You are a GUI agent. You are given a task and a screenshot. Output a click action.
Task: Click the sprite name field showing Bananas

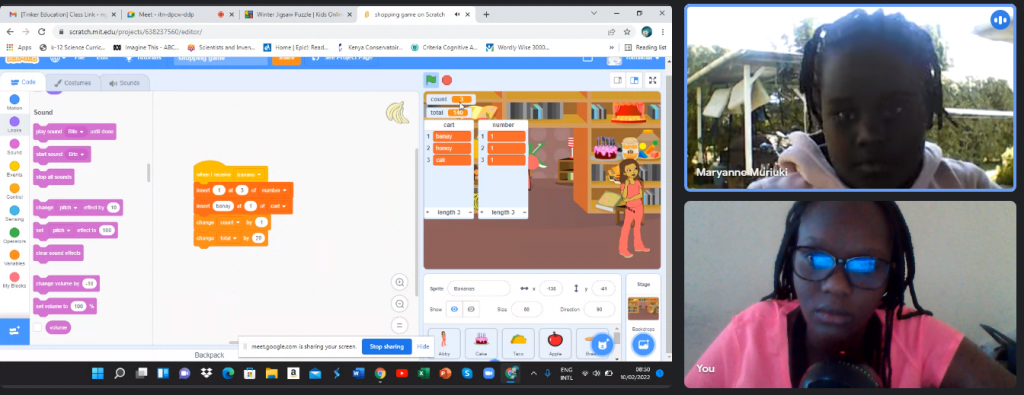pyautogui.click(x=479, y=289)
